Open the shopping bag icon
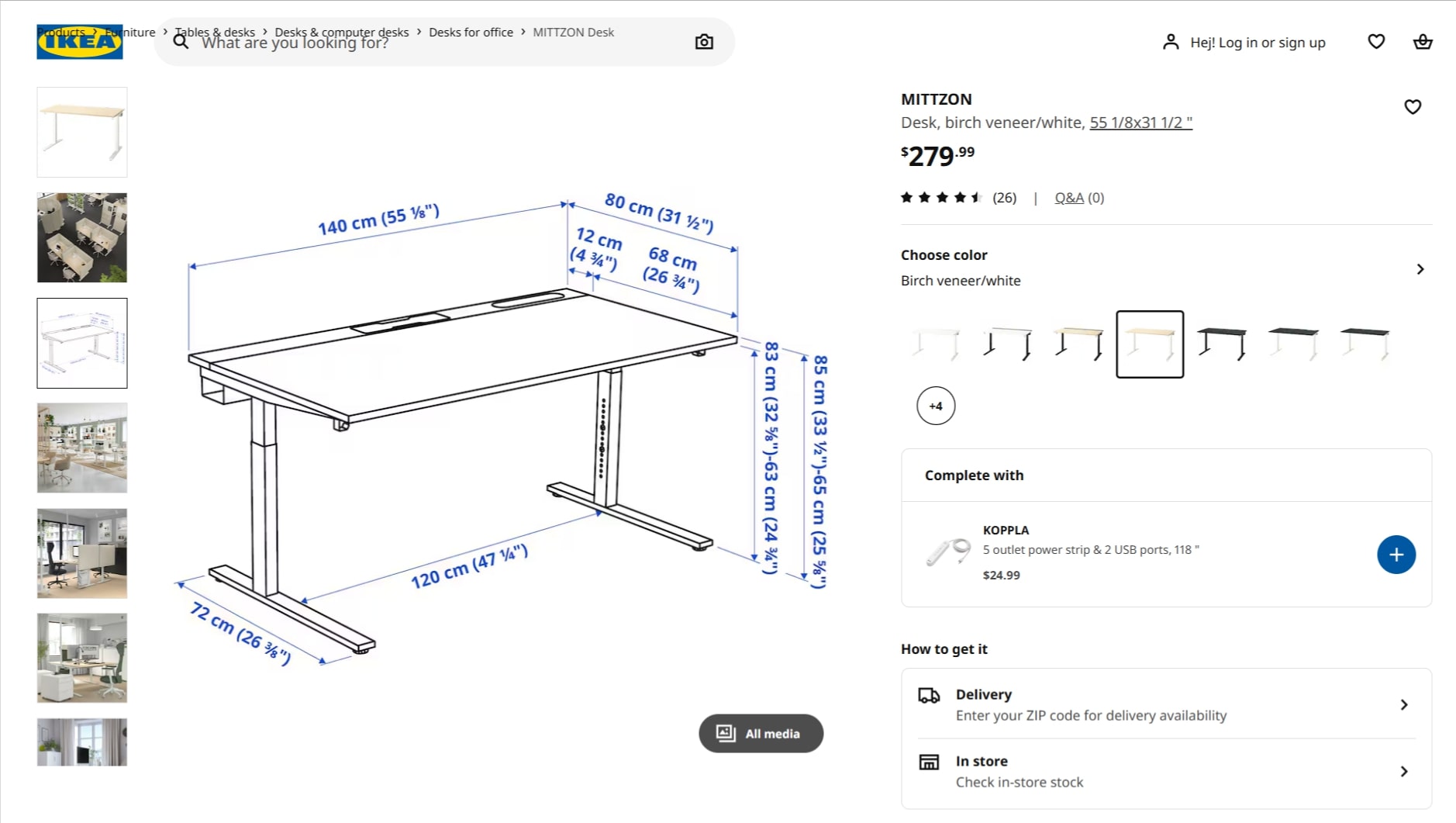The height and width of the screenshot is (823, 1456). click(x=1423, y=42)
